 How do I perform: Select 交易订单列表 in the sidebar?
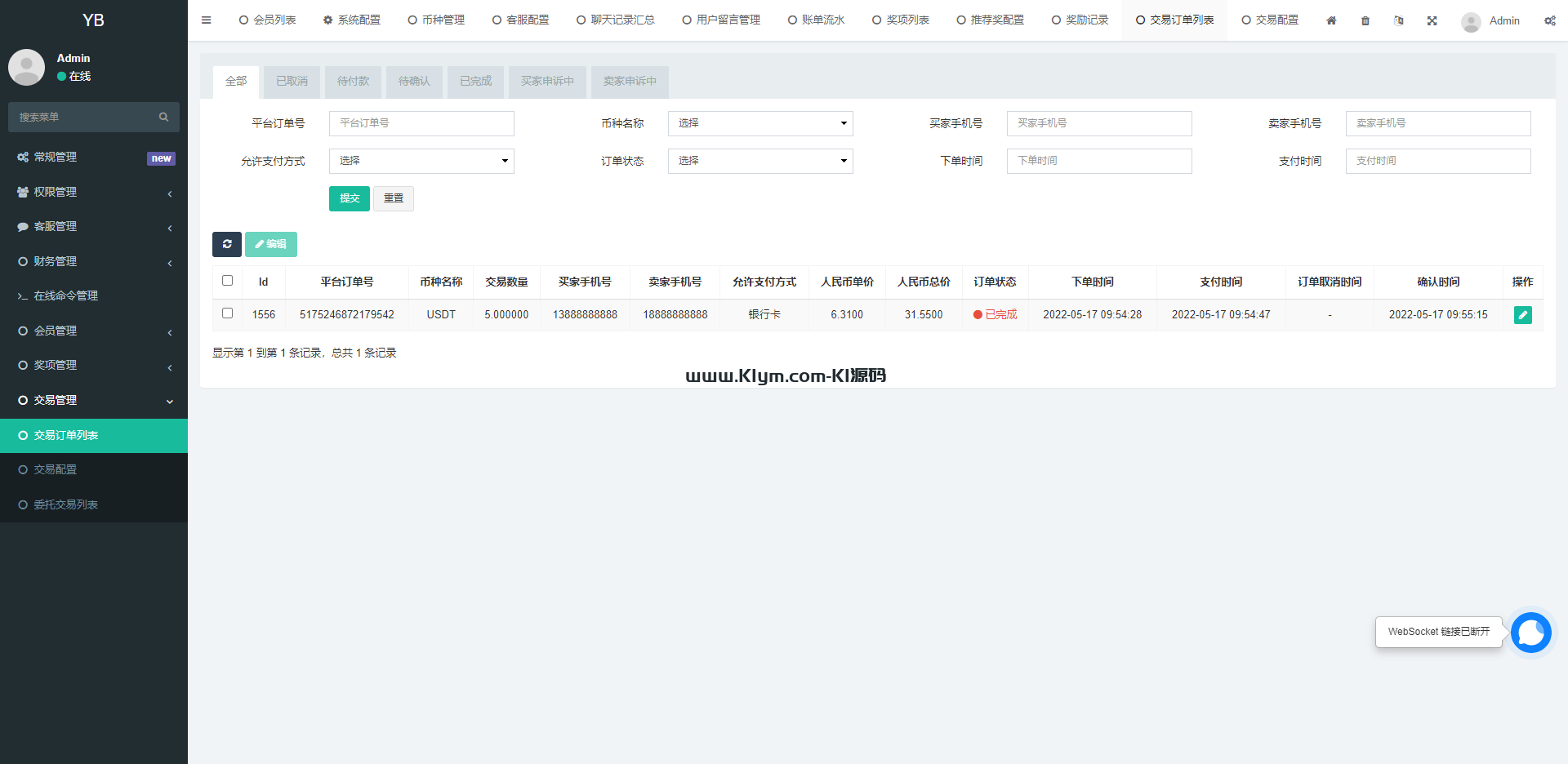pos(94,435)
